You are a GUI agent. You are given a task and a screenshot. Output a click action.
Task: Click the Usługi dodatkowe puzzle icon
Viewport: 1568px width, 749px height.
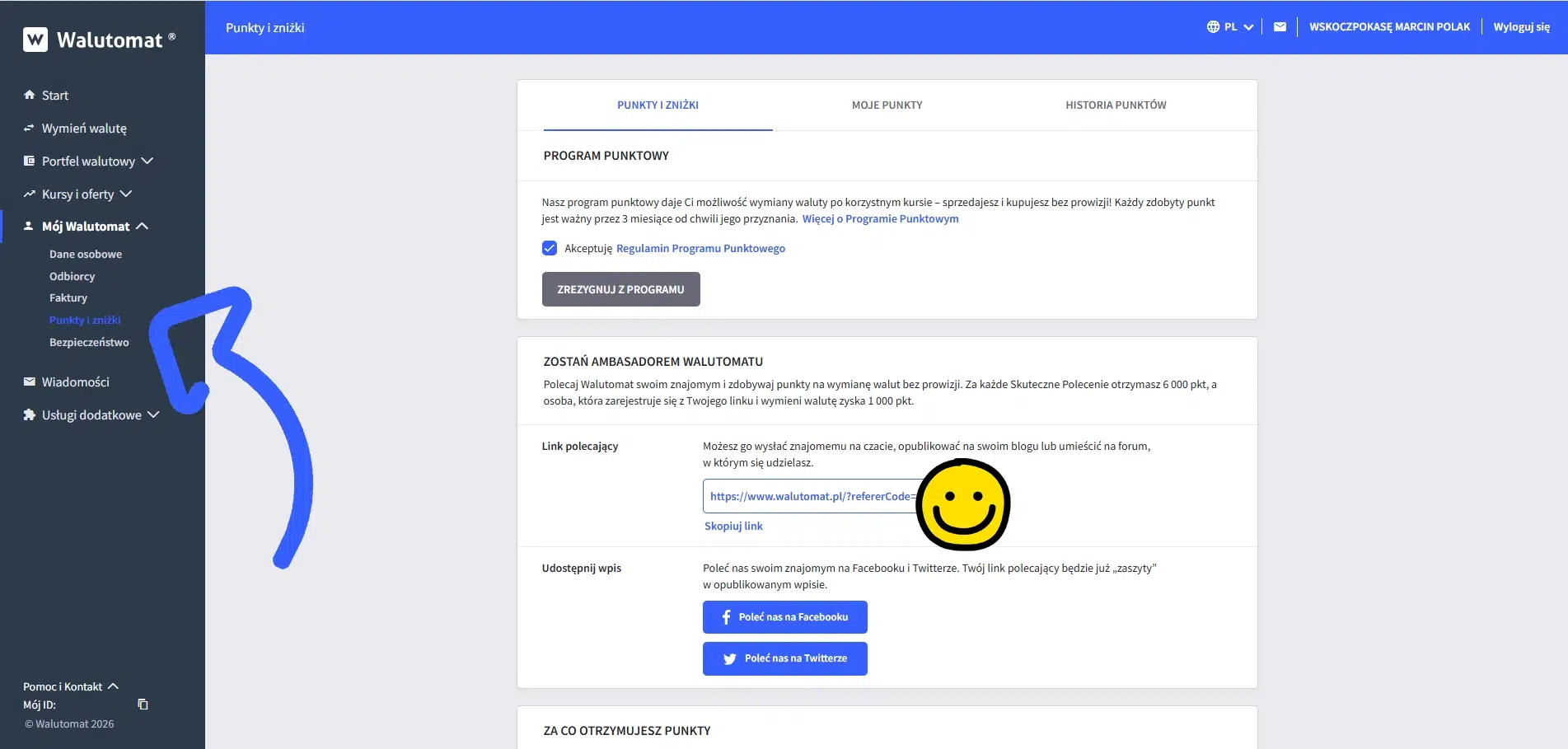pos(30,415)
